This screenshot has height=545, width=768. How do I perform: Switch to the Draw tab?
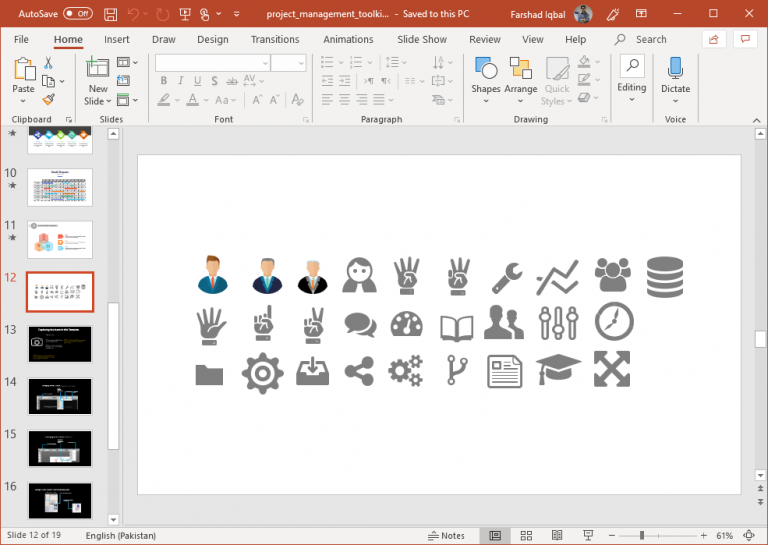click(164, 39)
